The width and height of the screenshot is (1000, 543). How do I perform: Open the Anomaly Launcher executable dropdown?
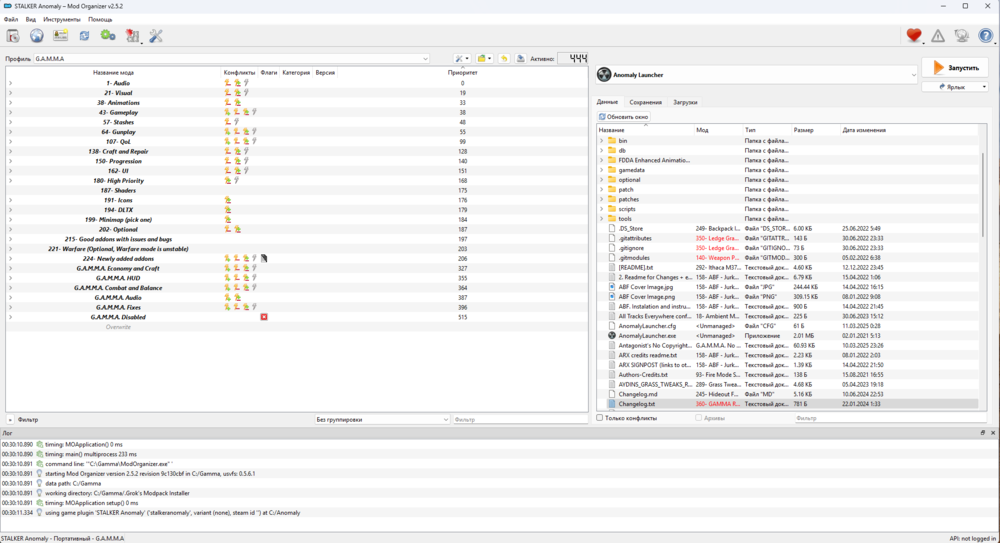[x=756, y=74]
